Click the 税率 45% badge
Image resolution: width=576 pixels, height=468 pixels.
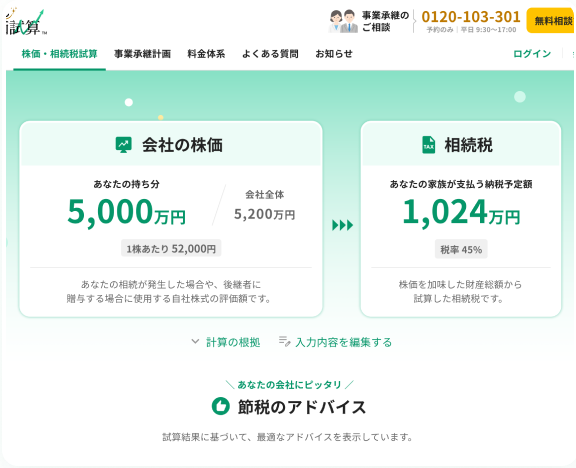[x=461, y=249]
